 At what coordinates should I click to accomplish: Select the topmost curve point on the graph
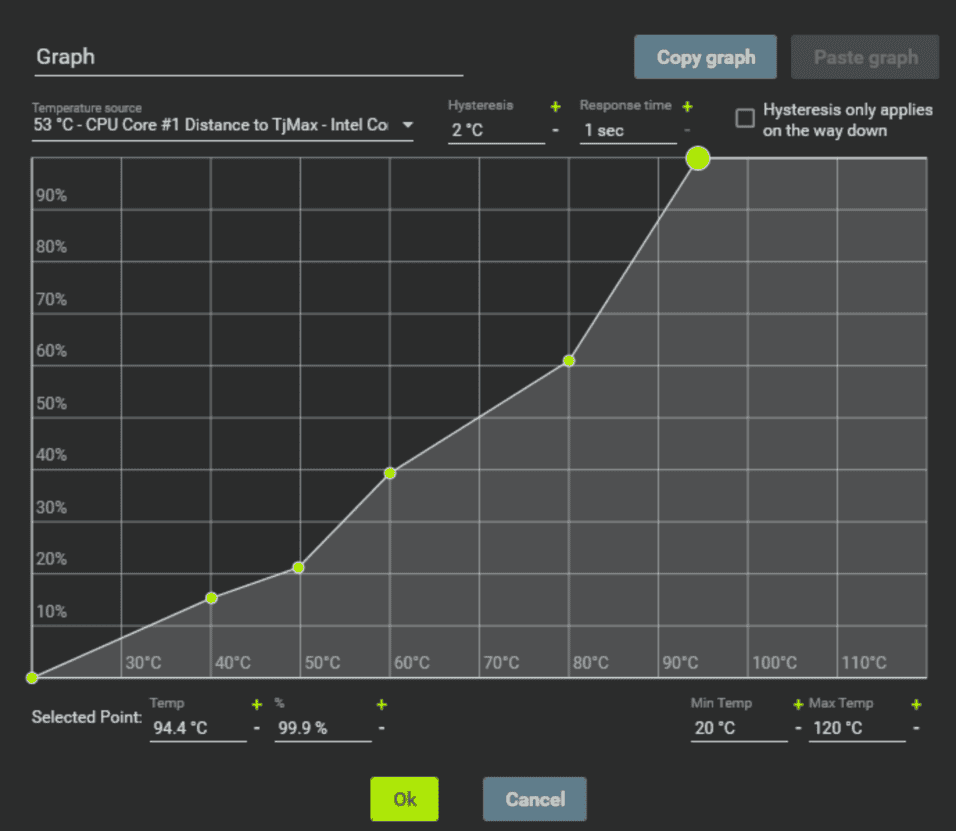click(698, 158)
